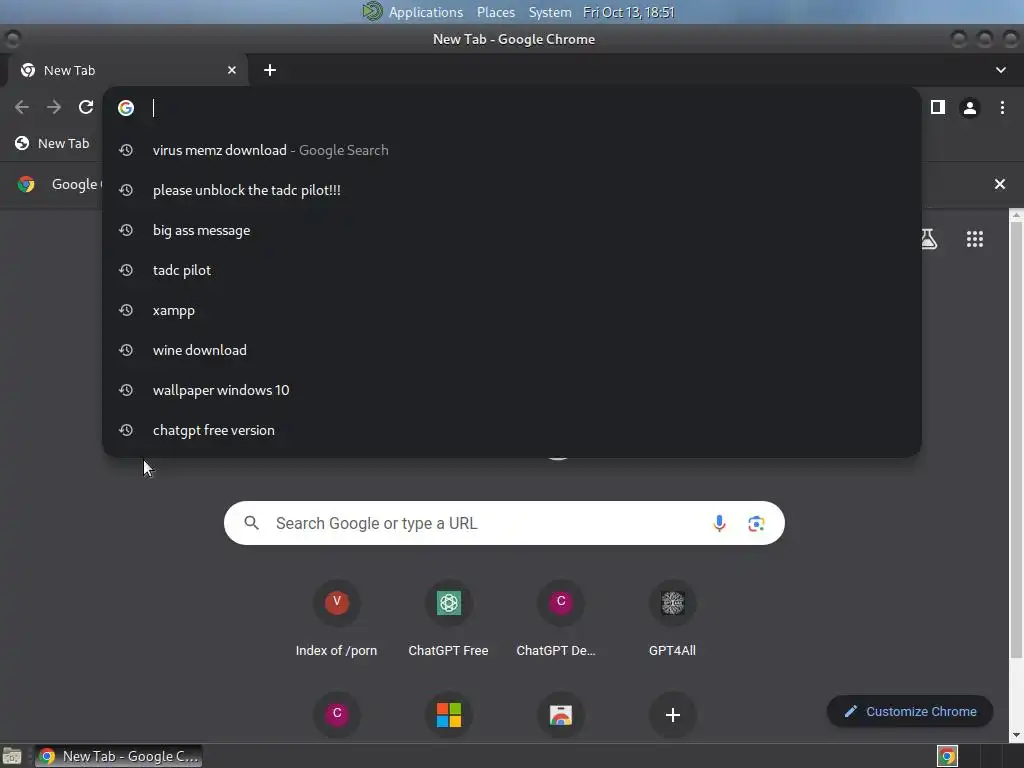
Task: Open a new tab with plus button
Action: point(270,70)
